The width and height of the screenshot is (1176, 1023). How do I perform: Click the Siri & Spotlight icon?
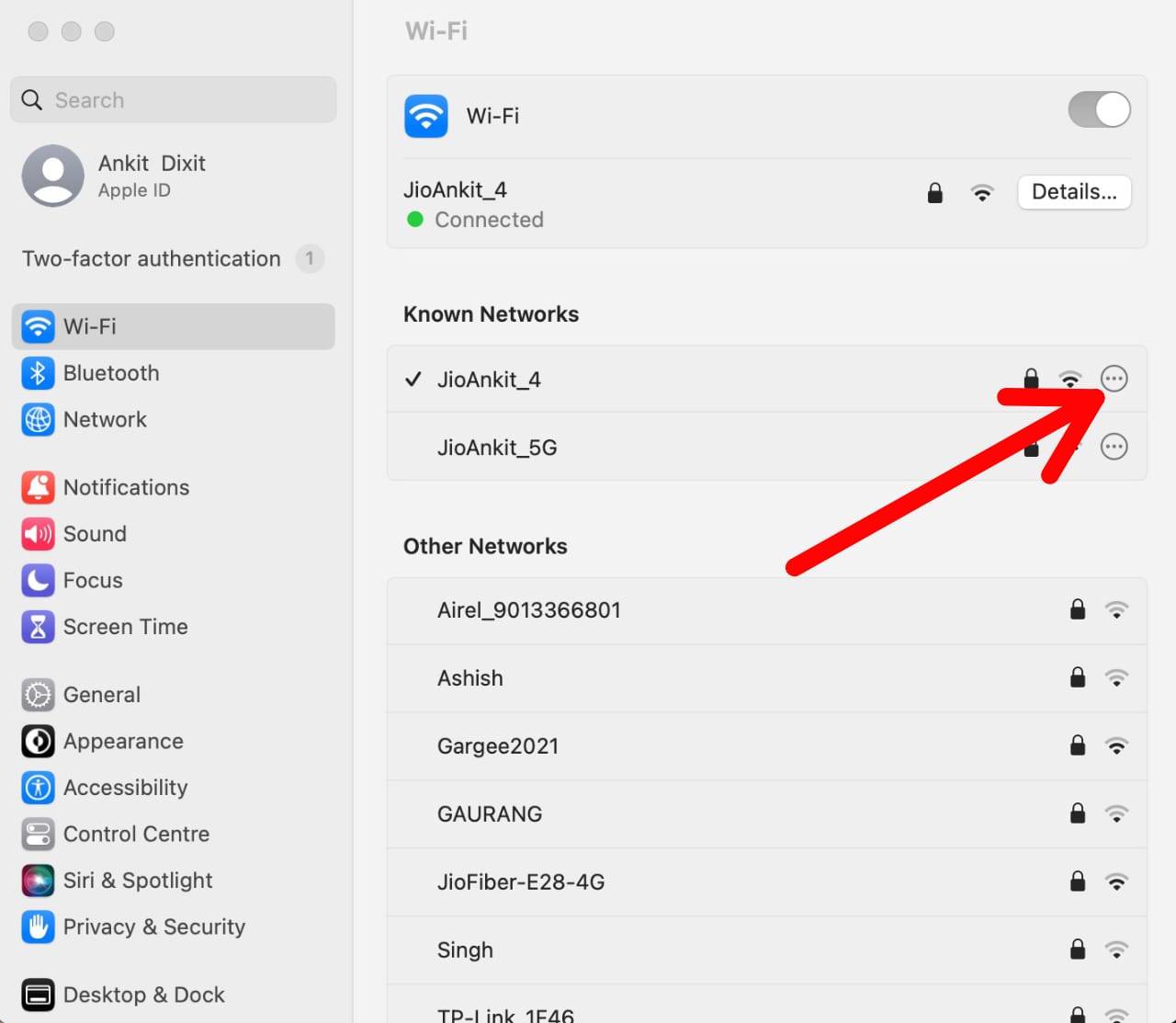pyautogui.click(x=38, y=881)
